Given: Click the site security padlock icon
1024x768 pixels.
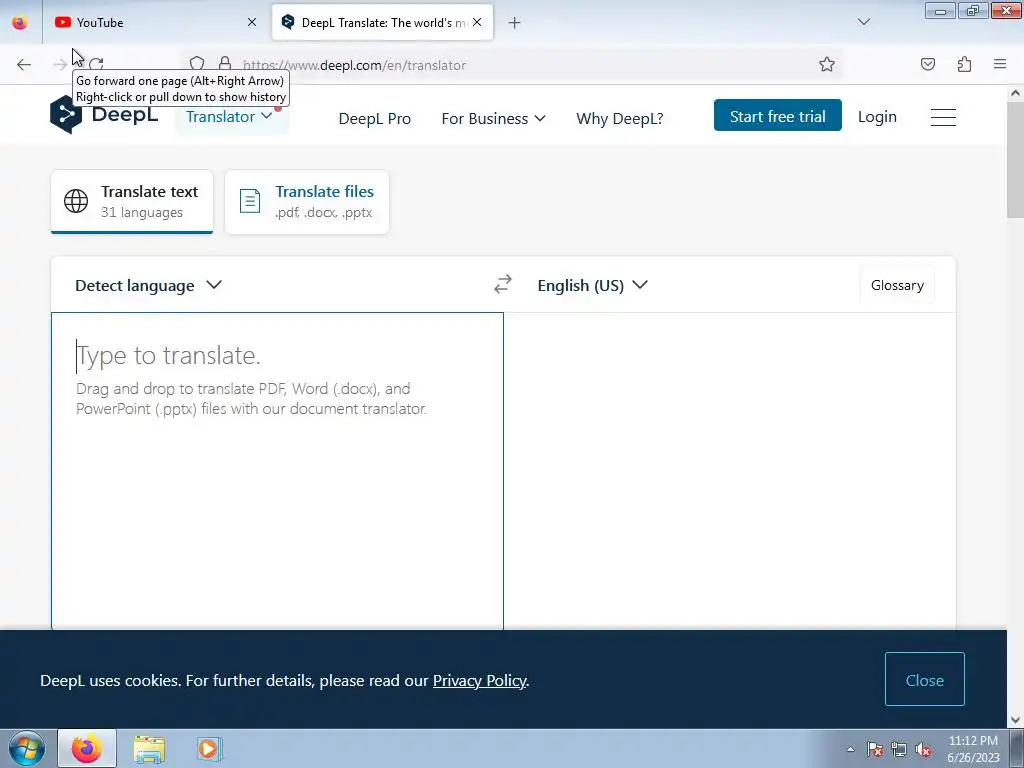Looking at the screenshot, I should coord(225,64).
